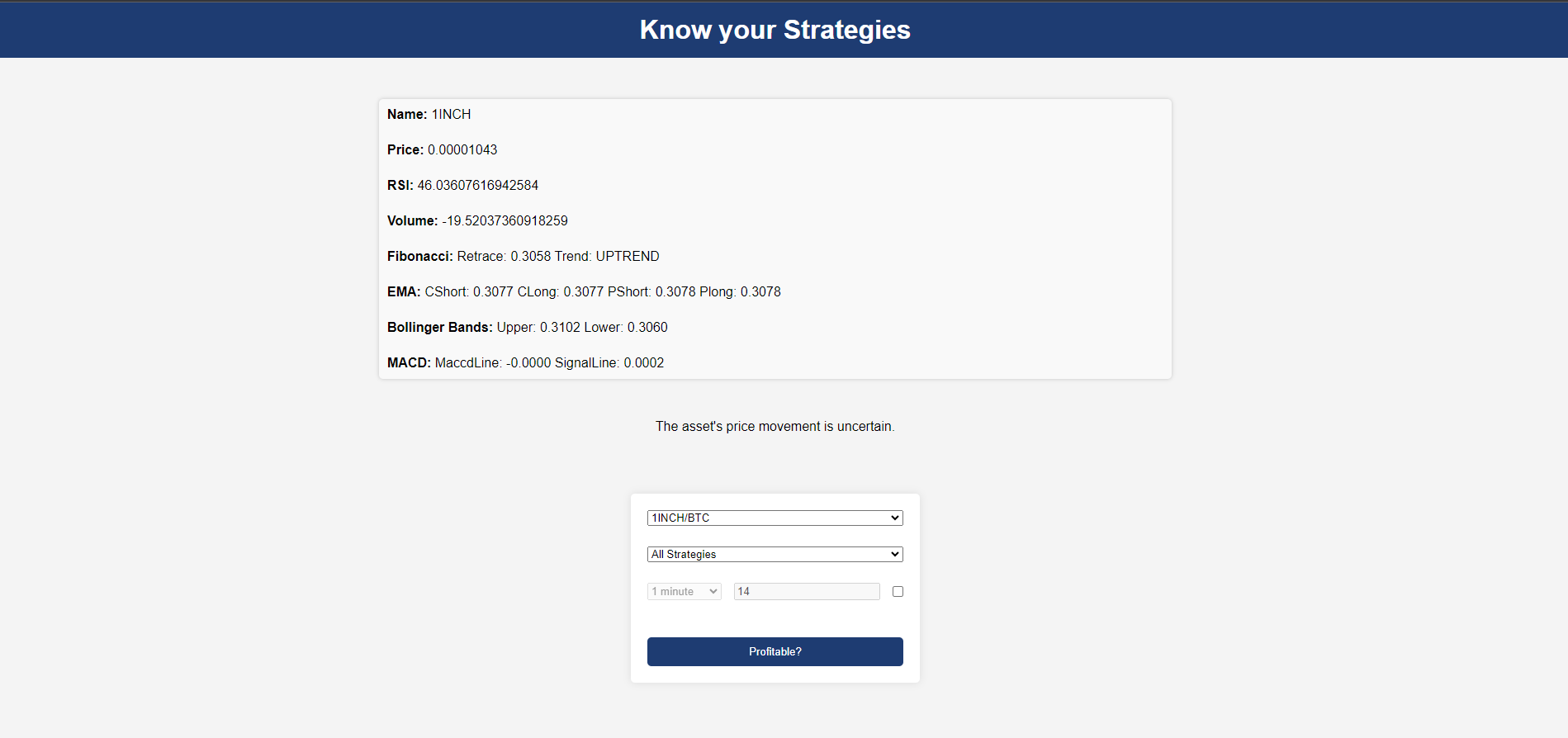Focus the period input showing 14
Screen dimensions: 1568x738
806,591
